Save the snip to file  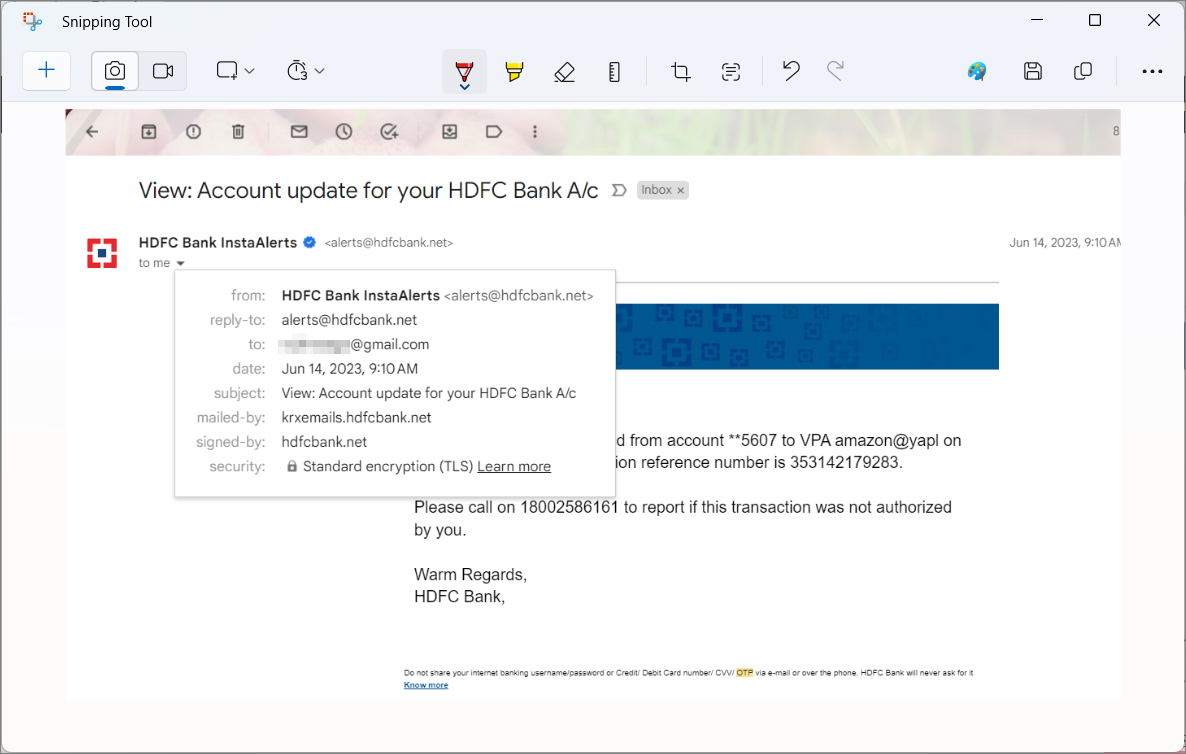(1033, 71)
